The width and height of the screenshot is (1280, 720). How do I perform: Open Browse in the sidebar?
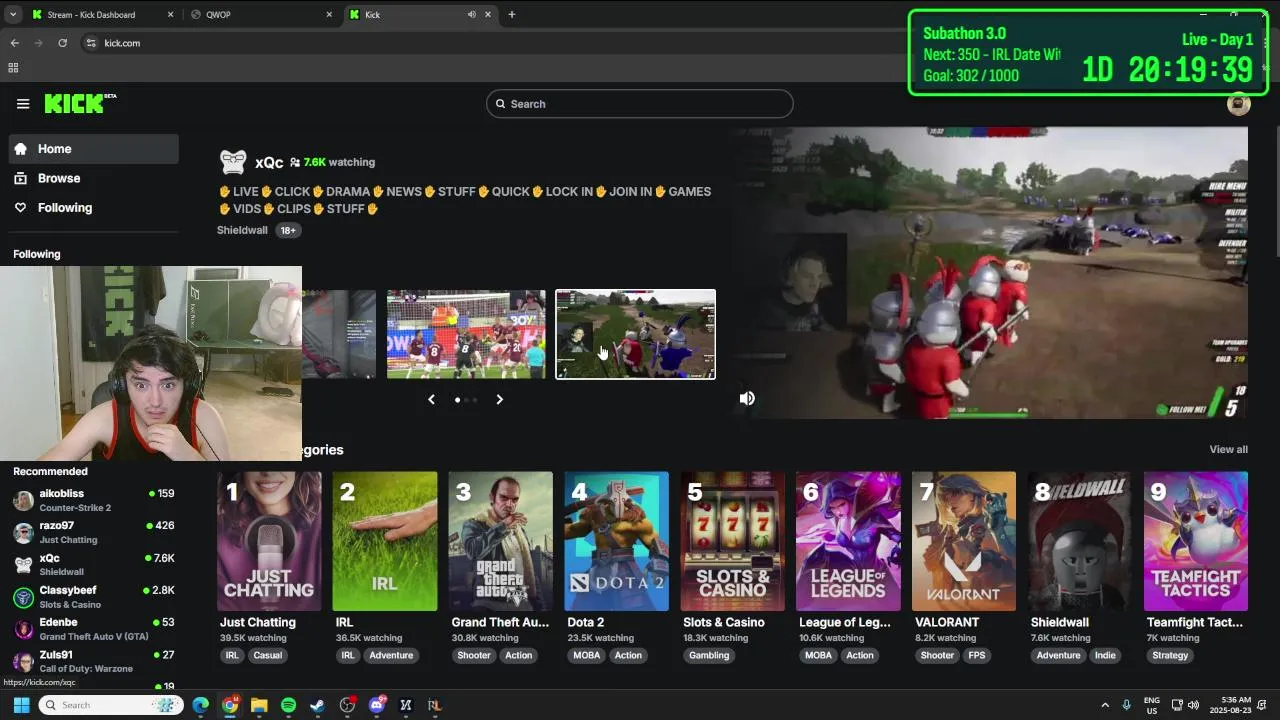94,178
